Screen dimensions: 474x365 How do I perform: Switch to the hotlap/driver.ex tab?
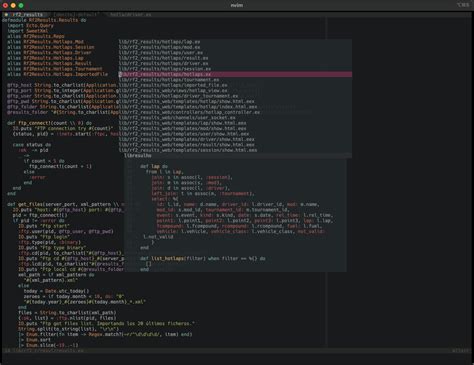[130, 15]
